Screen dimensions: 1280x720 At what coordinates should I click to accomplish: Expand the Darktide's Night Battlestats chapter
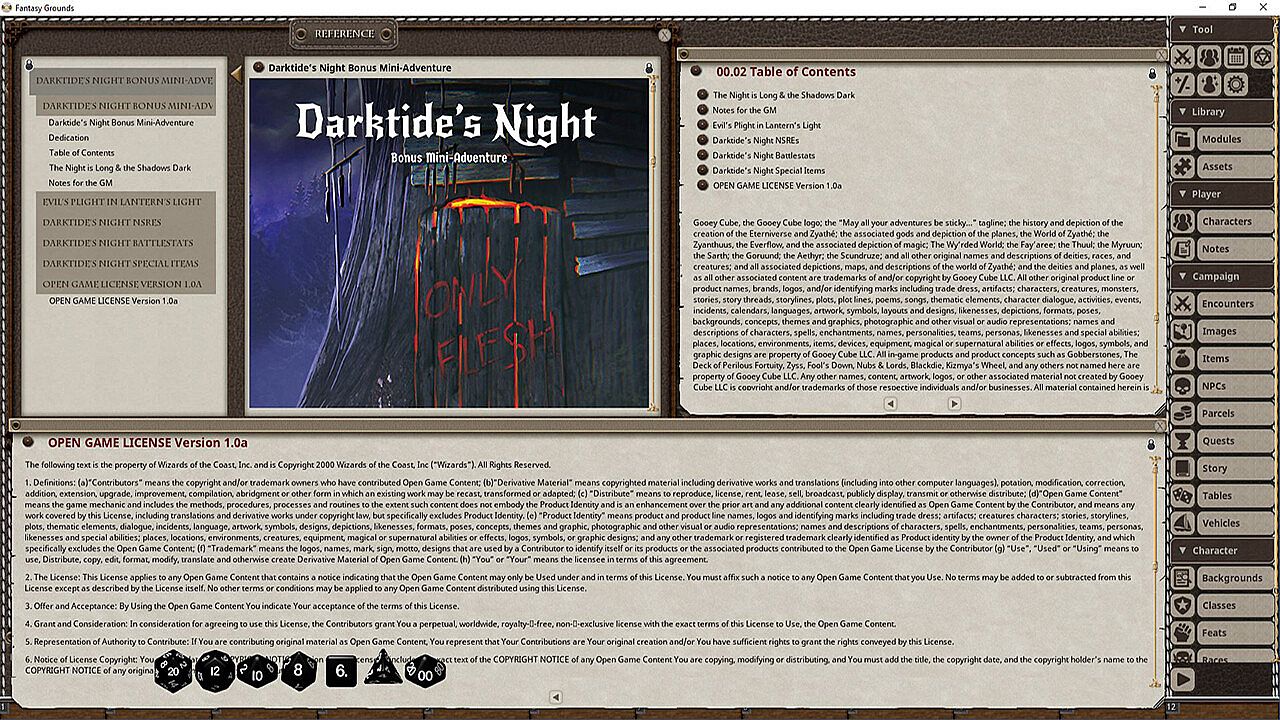[x=126, y=243]
